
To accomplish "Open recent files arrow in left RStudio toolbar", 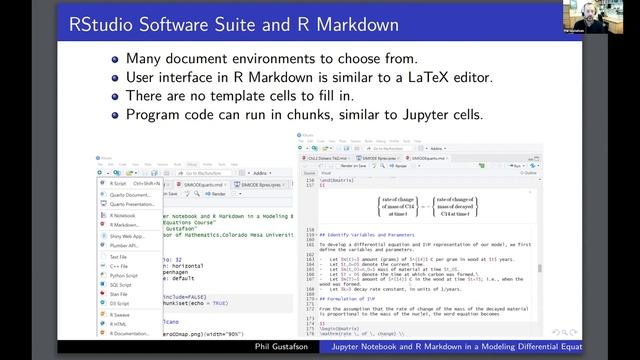I will point(136,173).
